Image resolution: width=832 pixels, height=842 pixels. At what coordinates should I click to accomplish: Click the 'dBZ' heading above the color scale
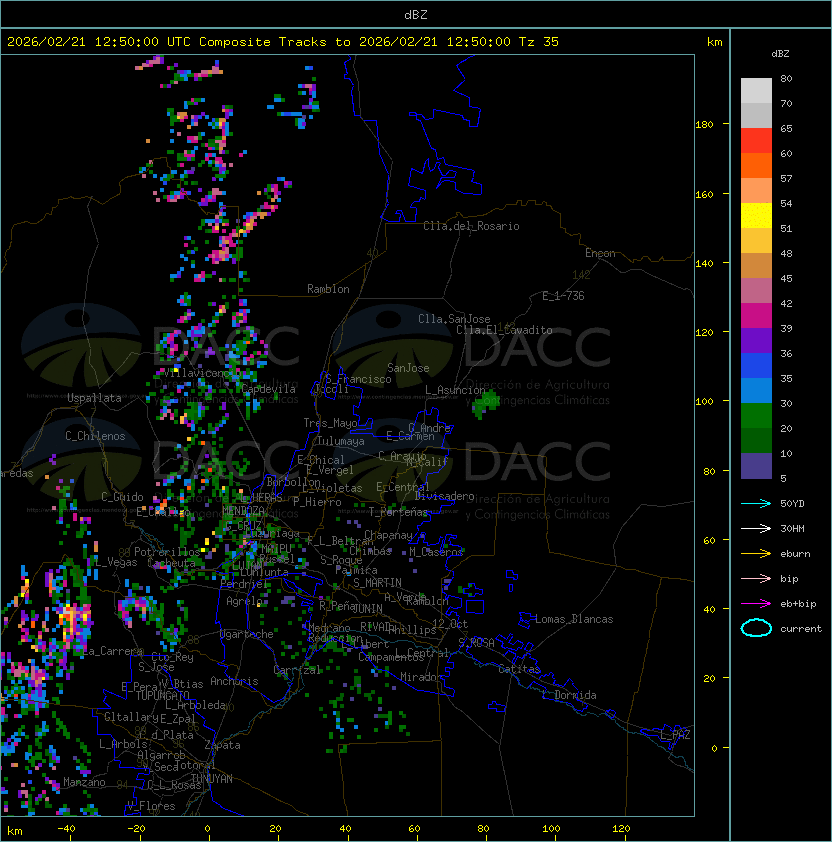point(780,54)
